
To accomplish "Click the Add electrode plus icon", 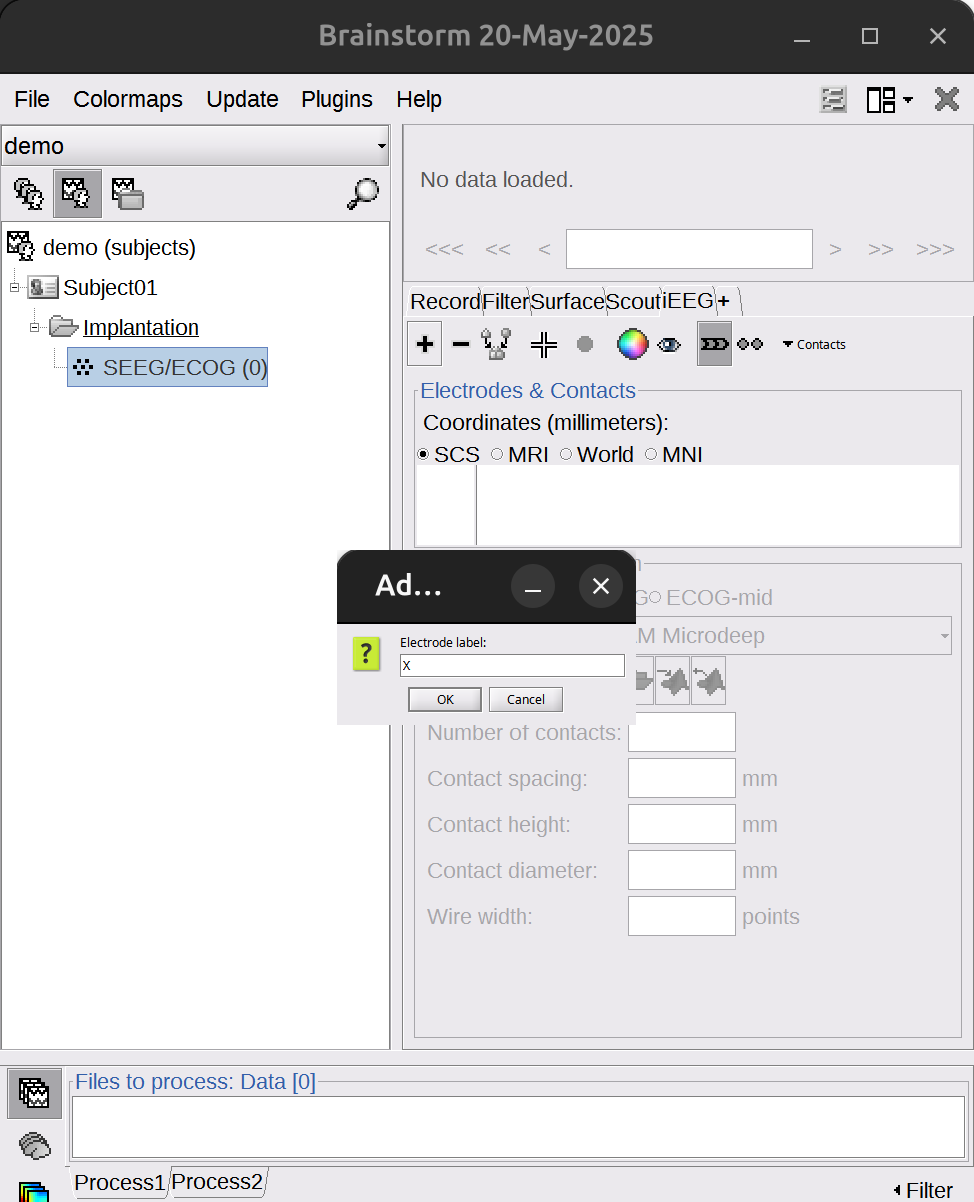I will click(425, 344).
